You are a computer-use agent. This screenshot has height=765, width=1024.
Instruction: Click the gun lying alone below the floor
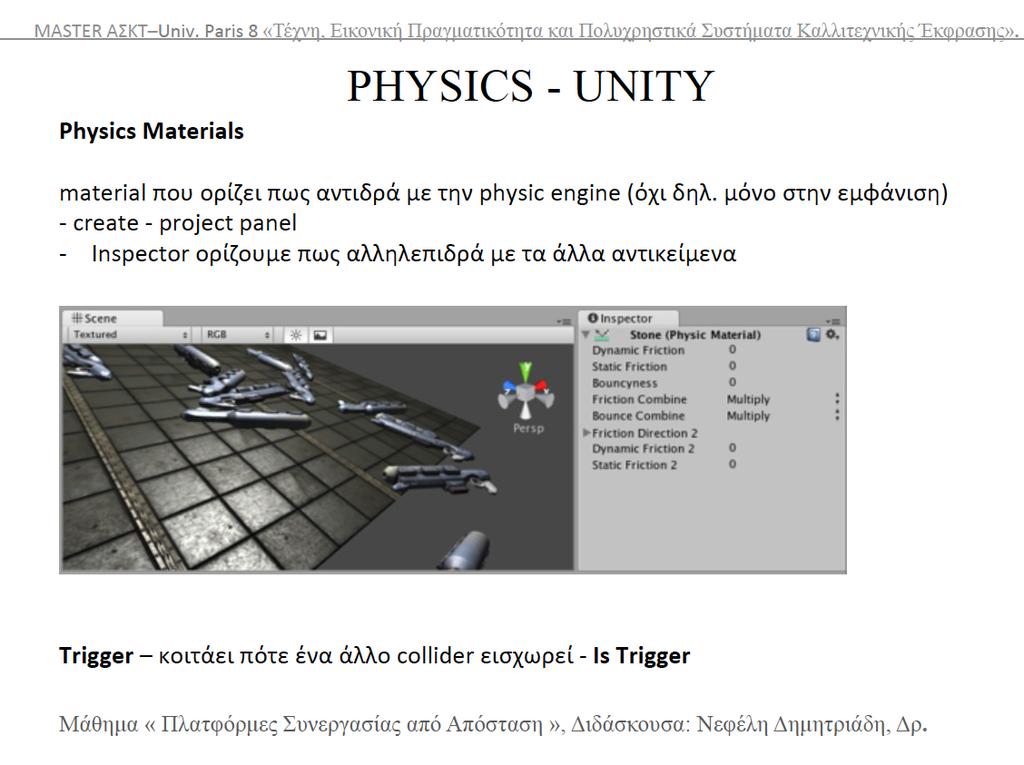[466, 550]
